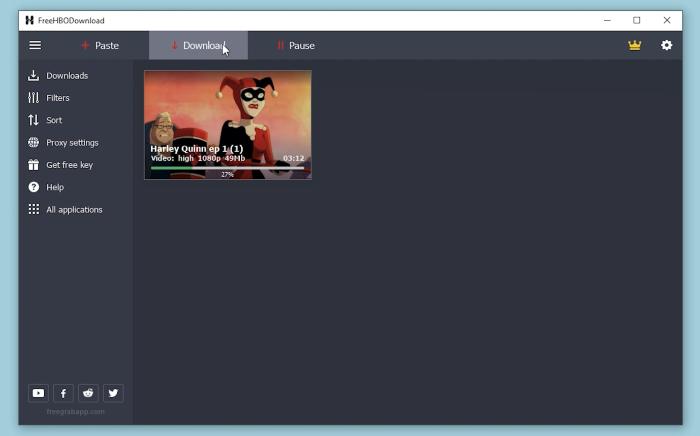Pause downloads with the Pause button
This screenshot has height=436, width=700.
coord(296,46)
